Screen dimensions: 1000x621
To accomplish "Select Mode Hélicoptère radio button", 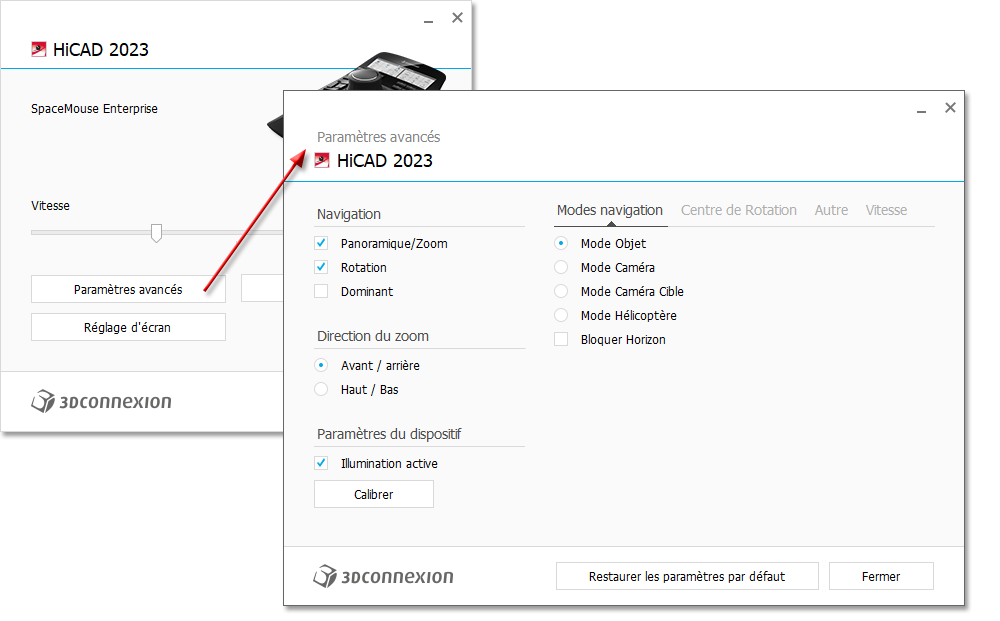I will pyautogui.click(x=561, y=315).
